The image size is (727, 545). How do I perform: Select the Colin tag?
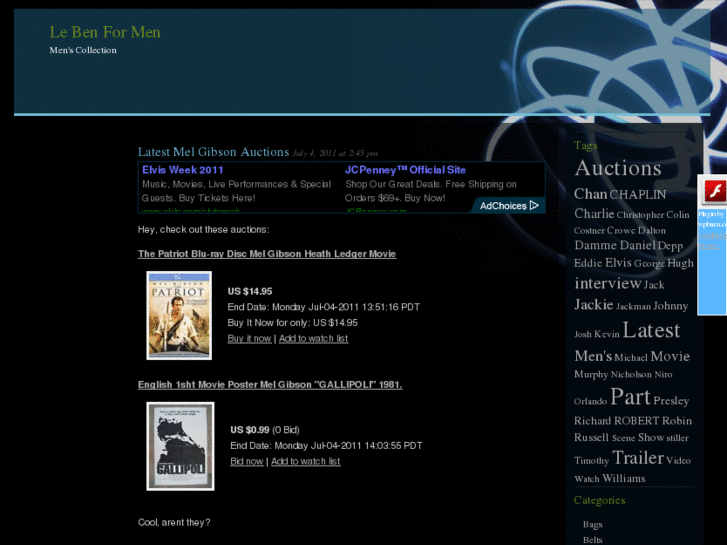[x=678, y=215]
